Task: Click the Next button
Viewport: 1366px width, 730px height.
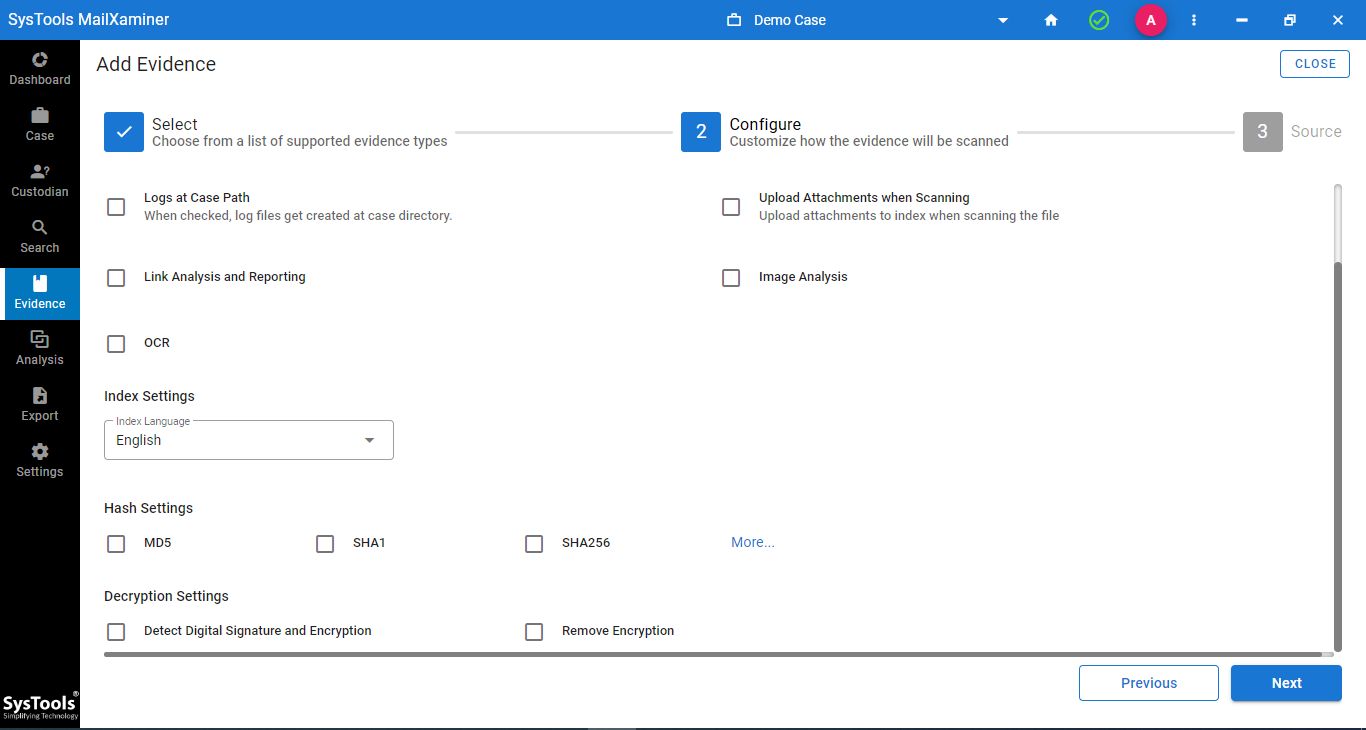Action: tap(1286, 683)
